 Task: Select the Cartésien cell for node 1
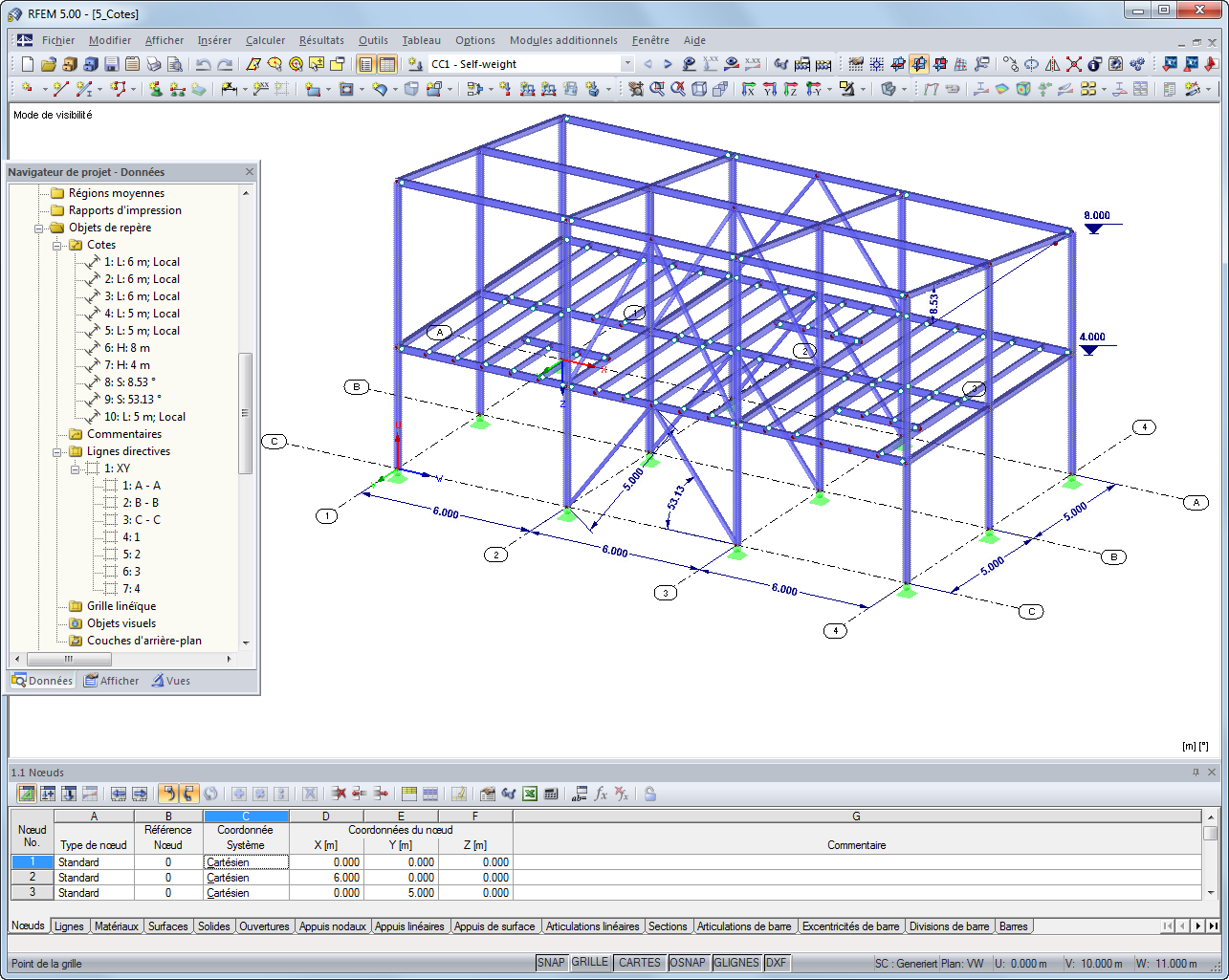246,862
